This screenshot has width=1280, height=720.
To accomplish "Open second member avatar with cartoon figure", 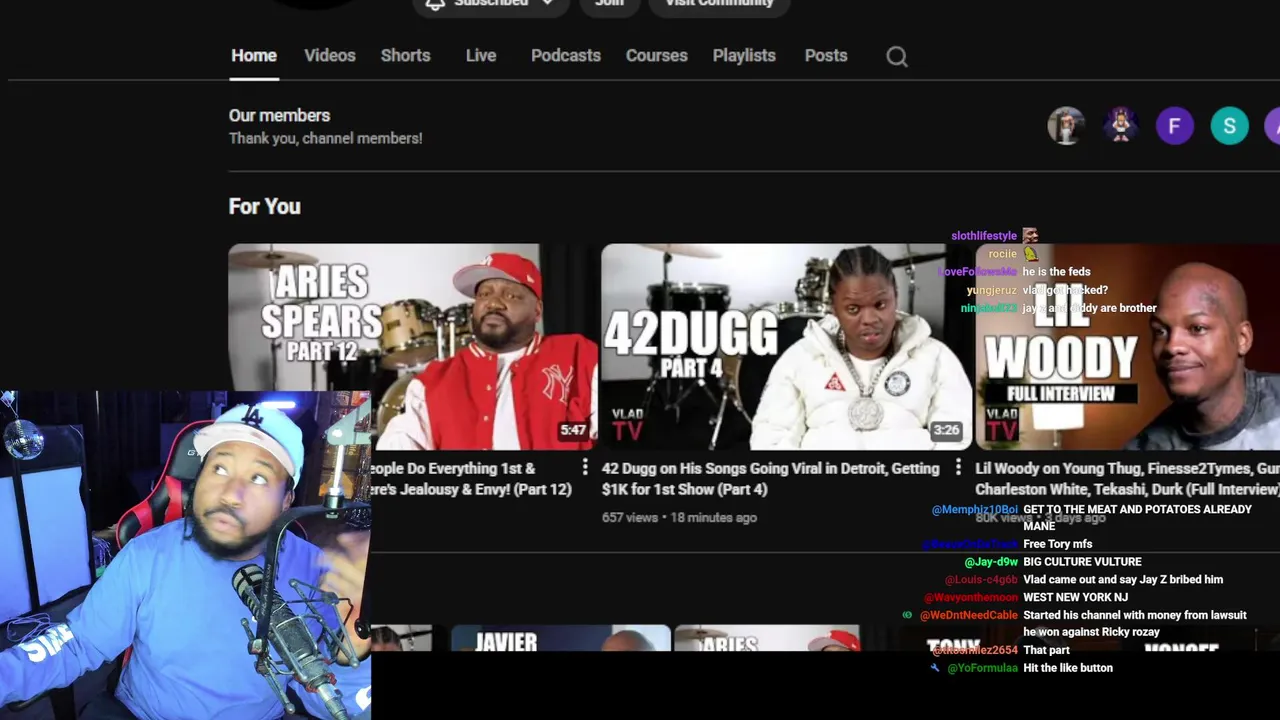I will pos(1121,126).
